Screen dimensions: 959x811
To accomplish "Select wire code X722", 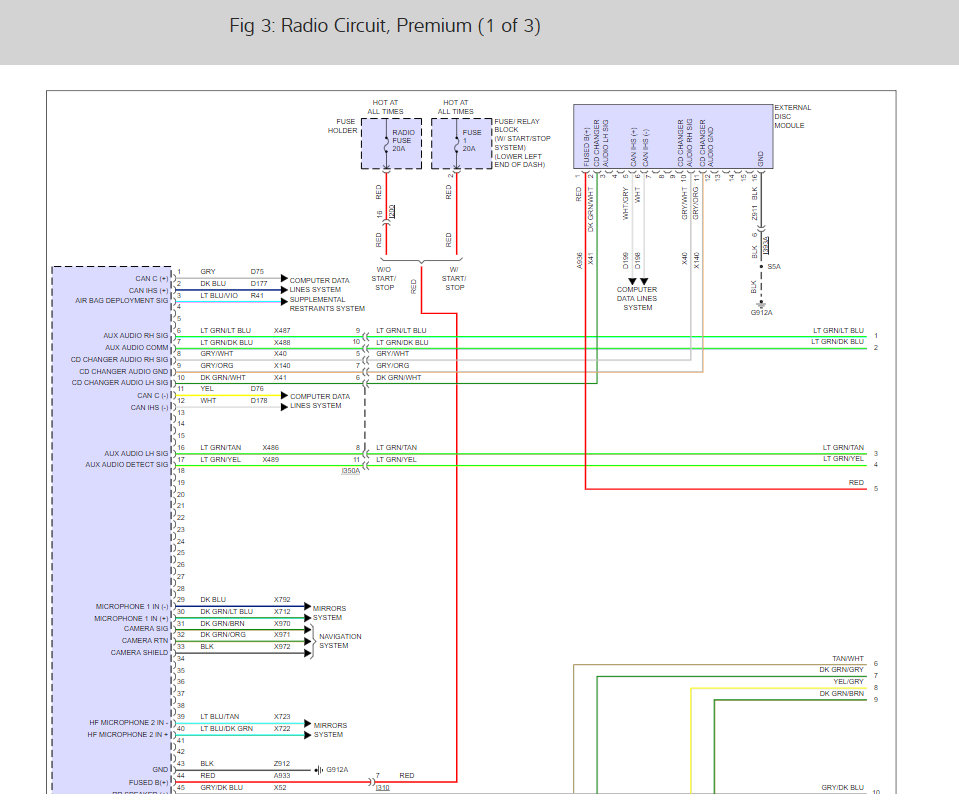I will pos(282,728).
